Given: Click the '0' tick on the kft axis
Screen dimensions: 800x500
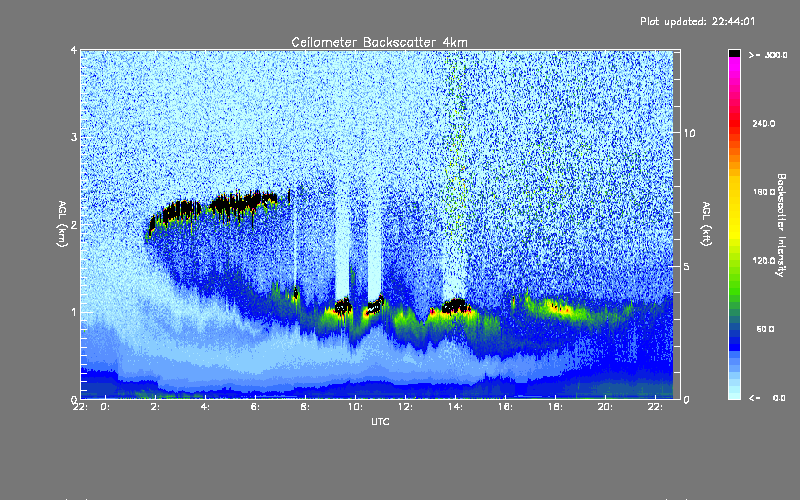Looking at the screenshot, I should pyautogui.click(x=686, y=399).
